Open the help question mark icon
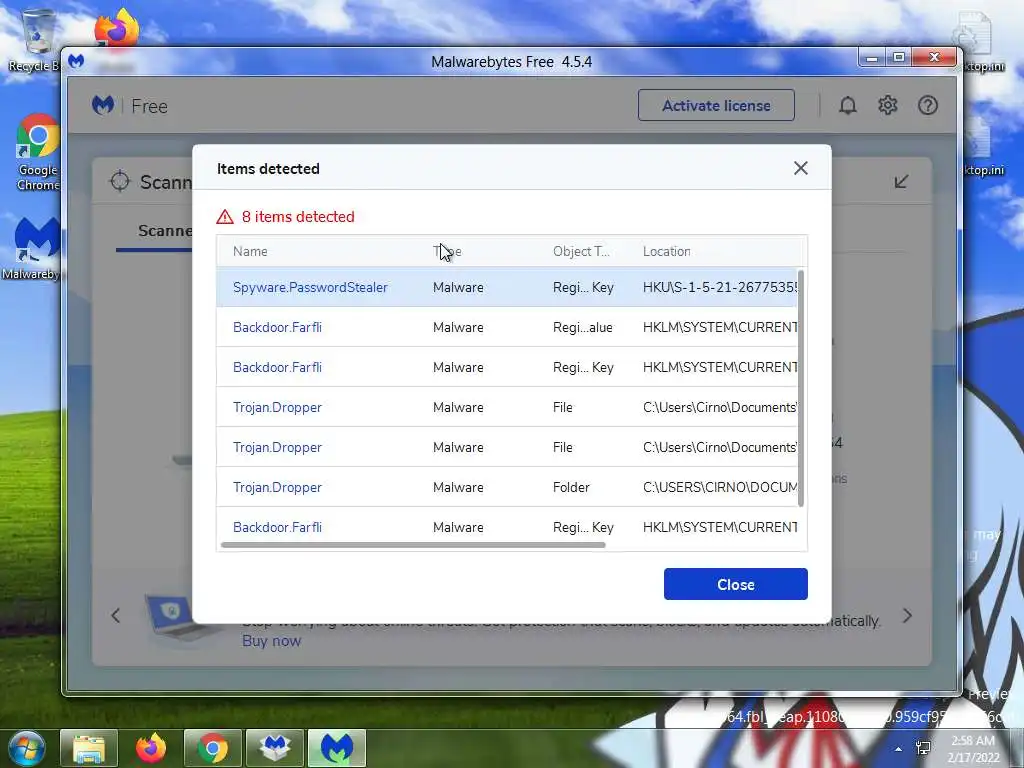Image resolution: width=1024 pixels, height=768 pixels. click(927, 105)
